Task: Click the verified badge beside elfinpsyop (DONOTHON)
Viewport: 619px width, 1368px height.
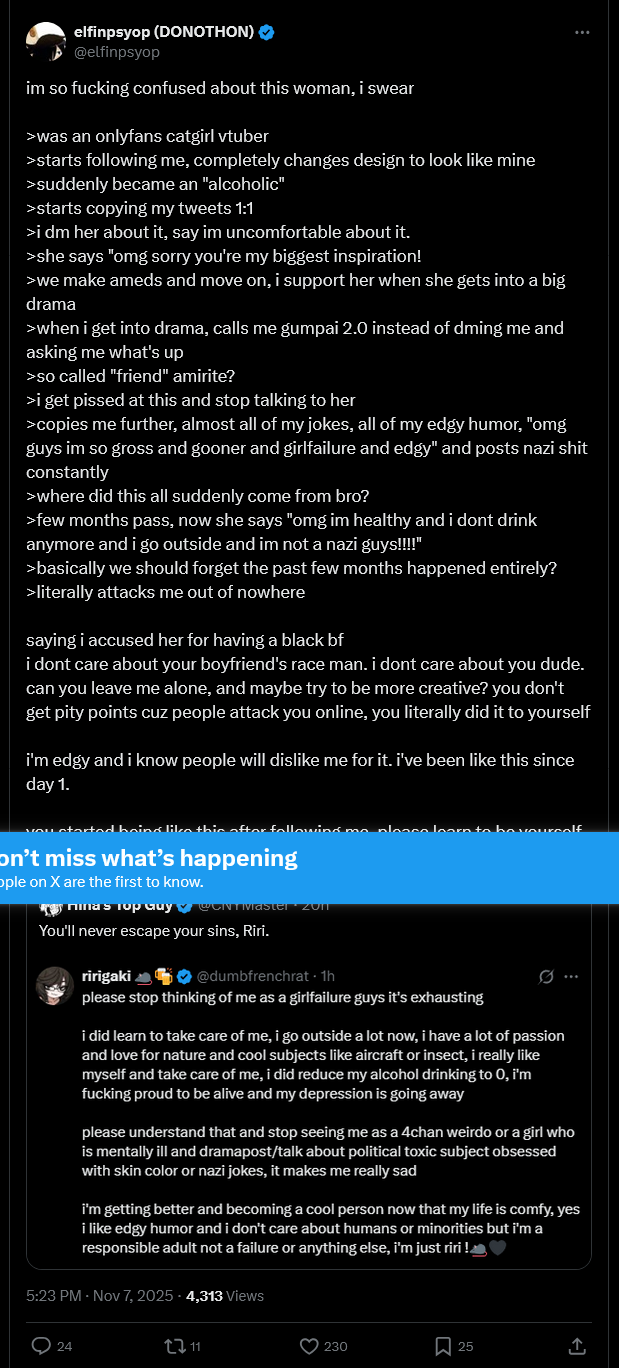Action: [267, 32]
